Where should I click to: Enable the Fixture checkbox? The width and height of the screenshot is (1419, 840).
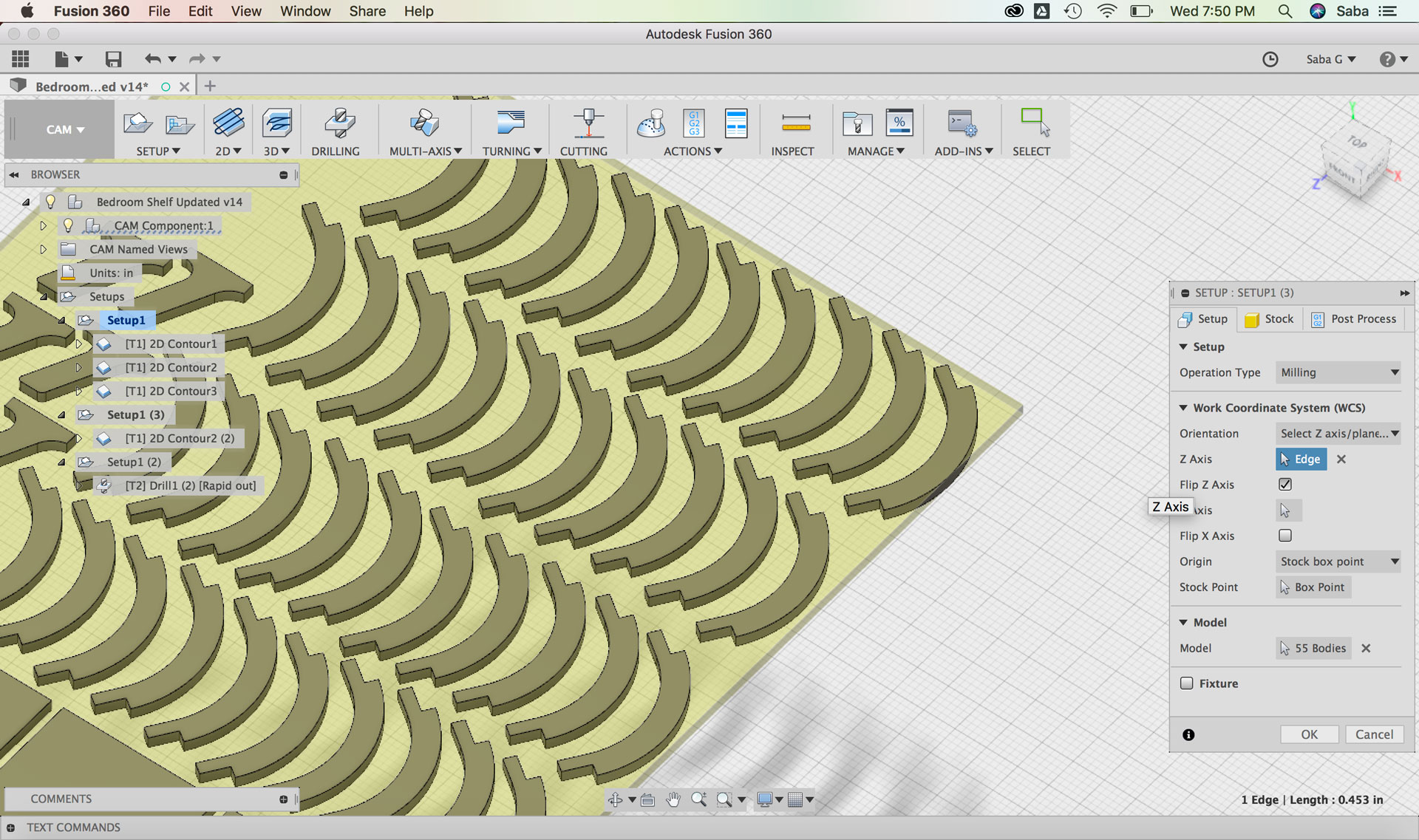click(x=1187, y=683)
